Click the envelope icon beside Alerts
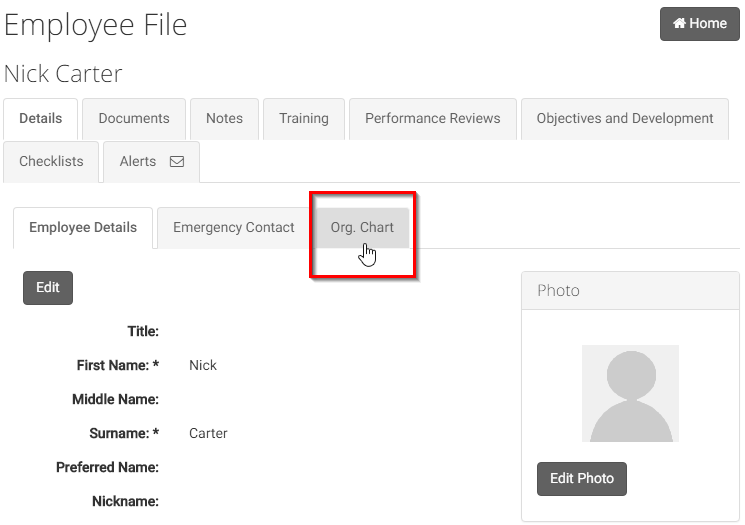745x525 pixels. [177, 162]
